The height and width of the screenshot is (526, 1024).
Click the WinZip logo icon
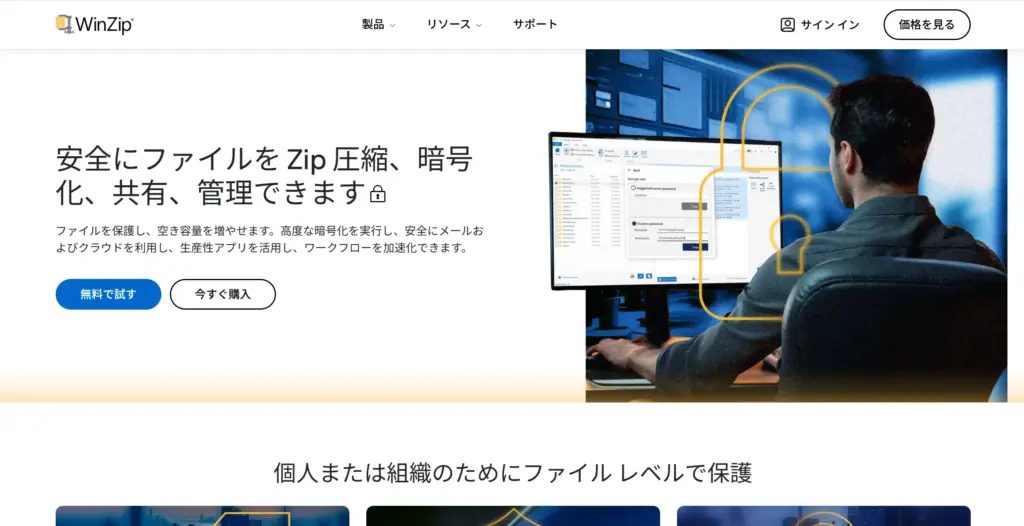[x=64, y=24]
